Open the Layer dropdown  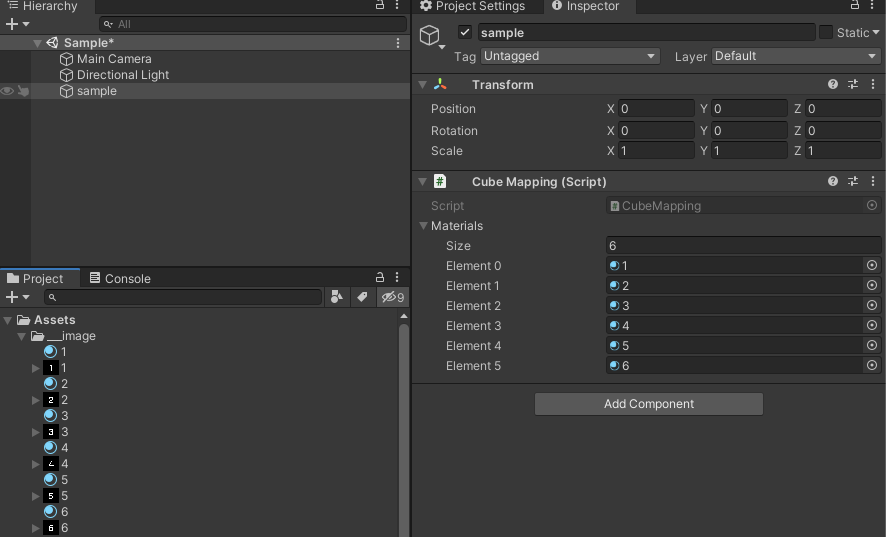click(x=796, y=56)
